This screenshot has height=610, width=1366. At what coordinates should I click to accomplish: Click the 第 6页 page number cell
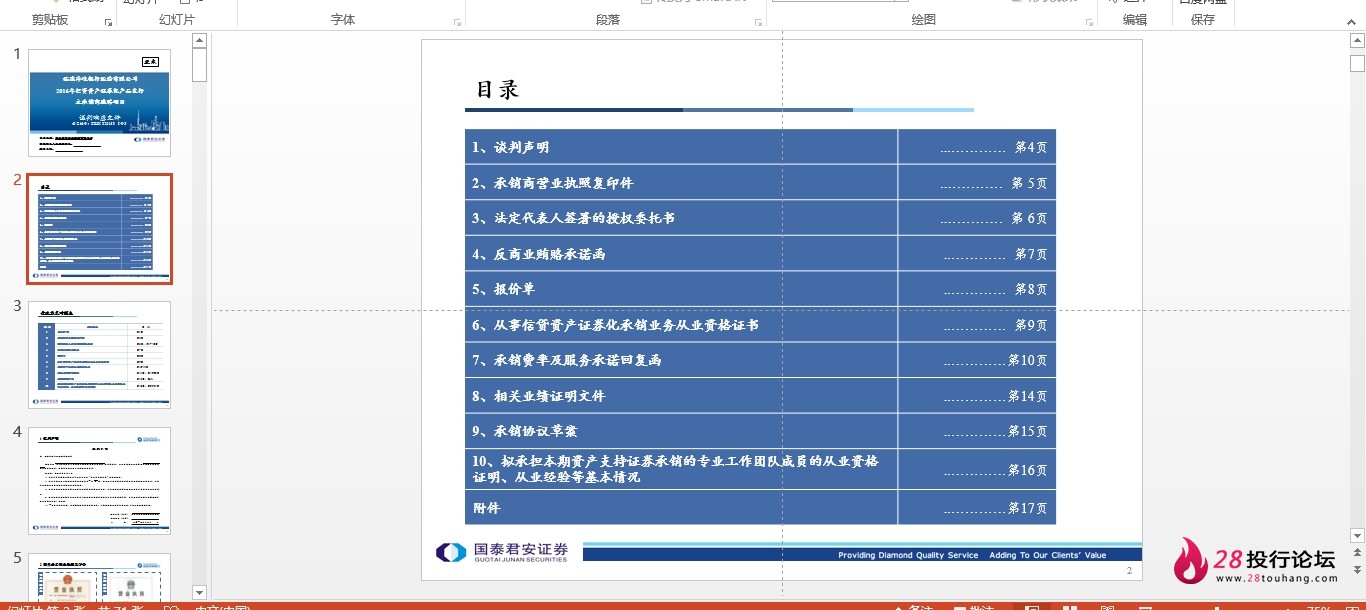[977, 218]
